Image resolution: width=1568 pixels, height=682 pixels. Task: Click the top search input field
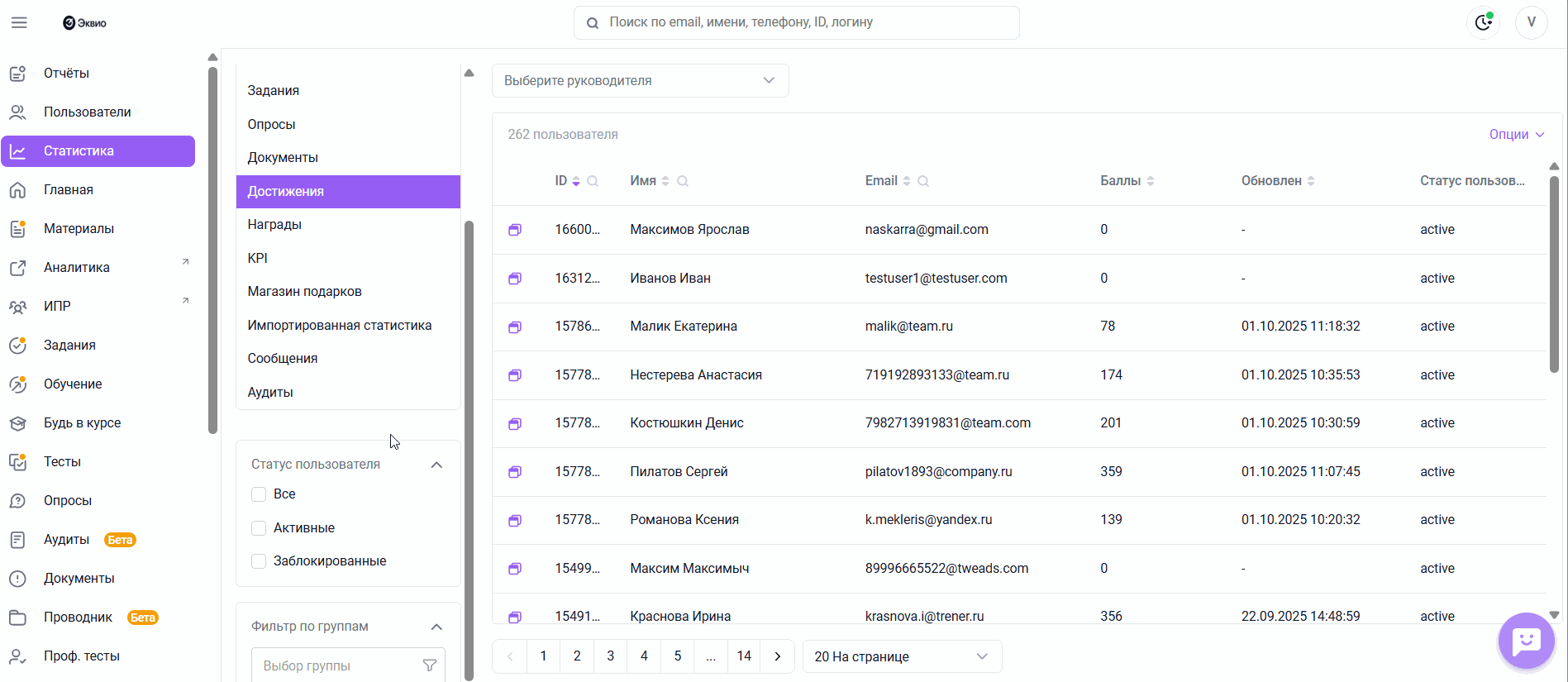click(x=796, y=22)
